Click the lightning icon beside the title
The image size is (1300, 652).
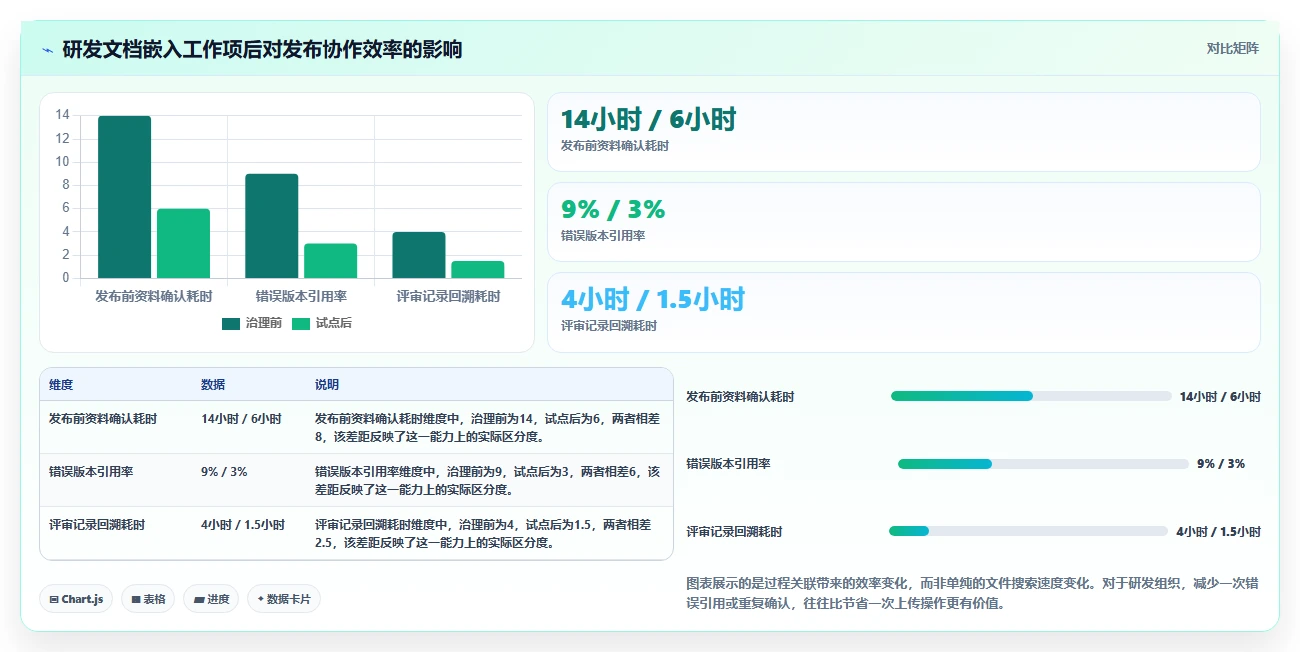click(47, 49)
